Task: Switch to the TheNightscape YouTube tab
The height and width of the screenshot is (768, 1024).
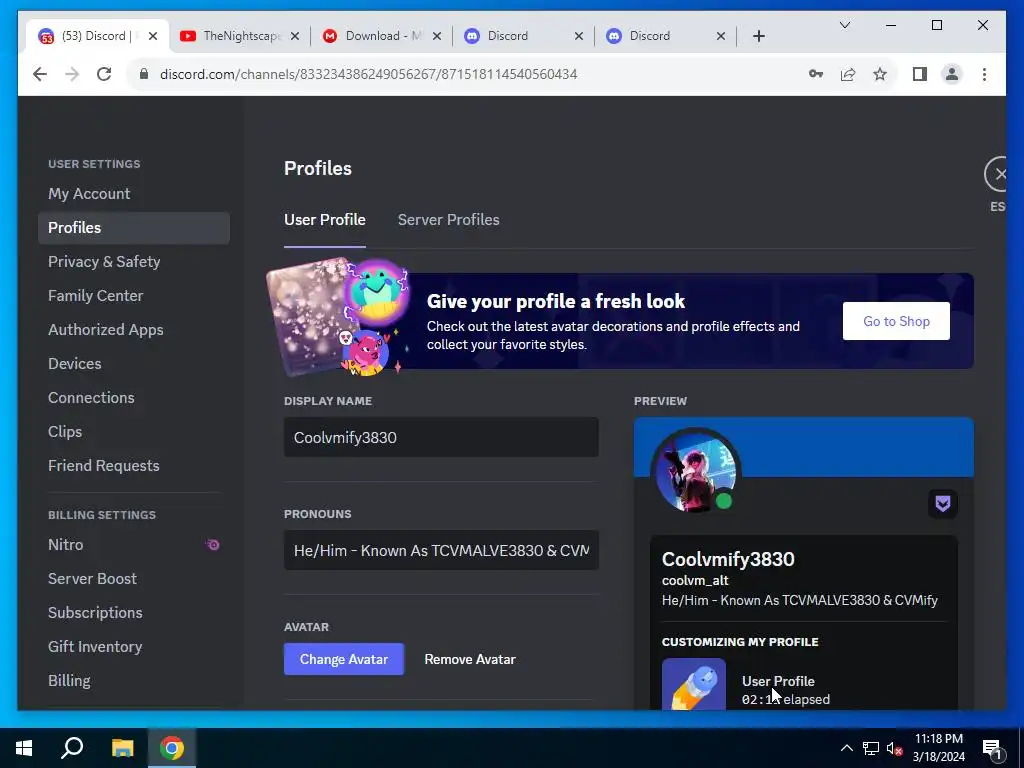Action: coord(240,36)
